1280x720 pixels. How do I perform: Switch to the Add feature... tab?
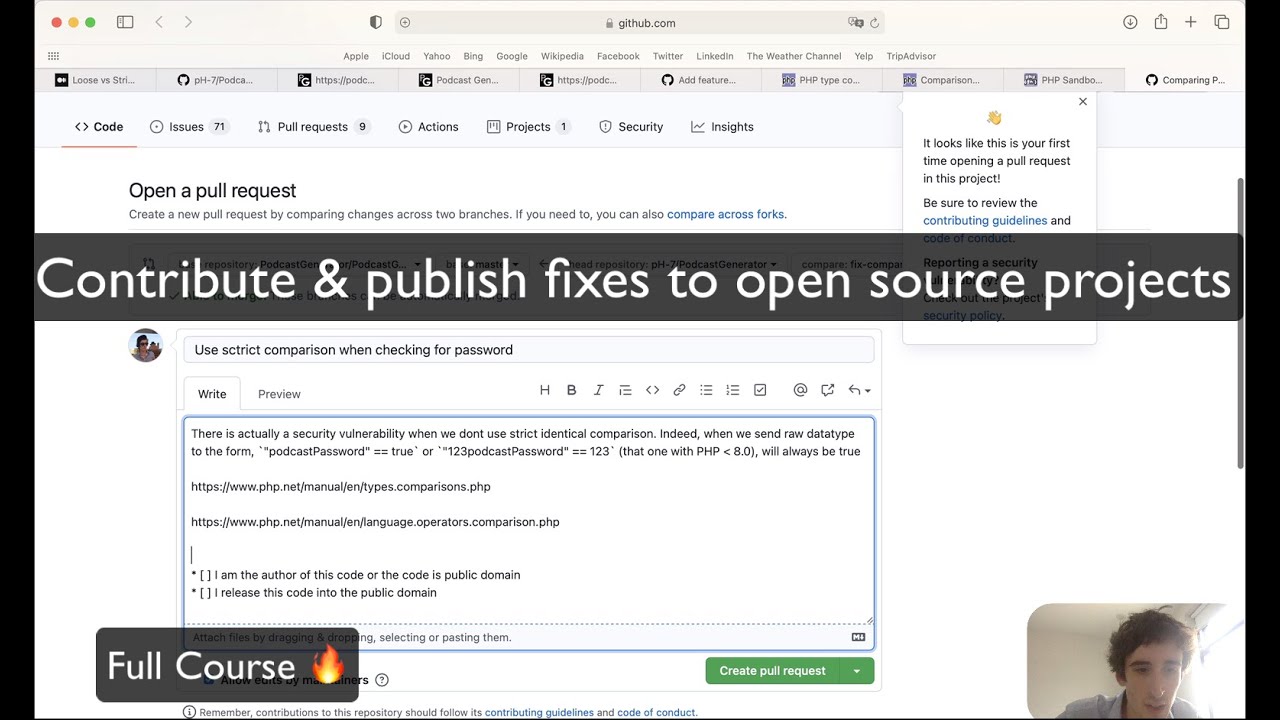point(700,80)
